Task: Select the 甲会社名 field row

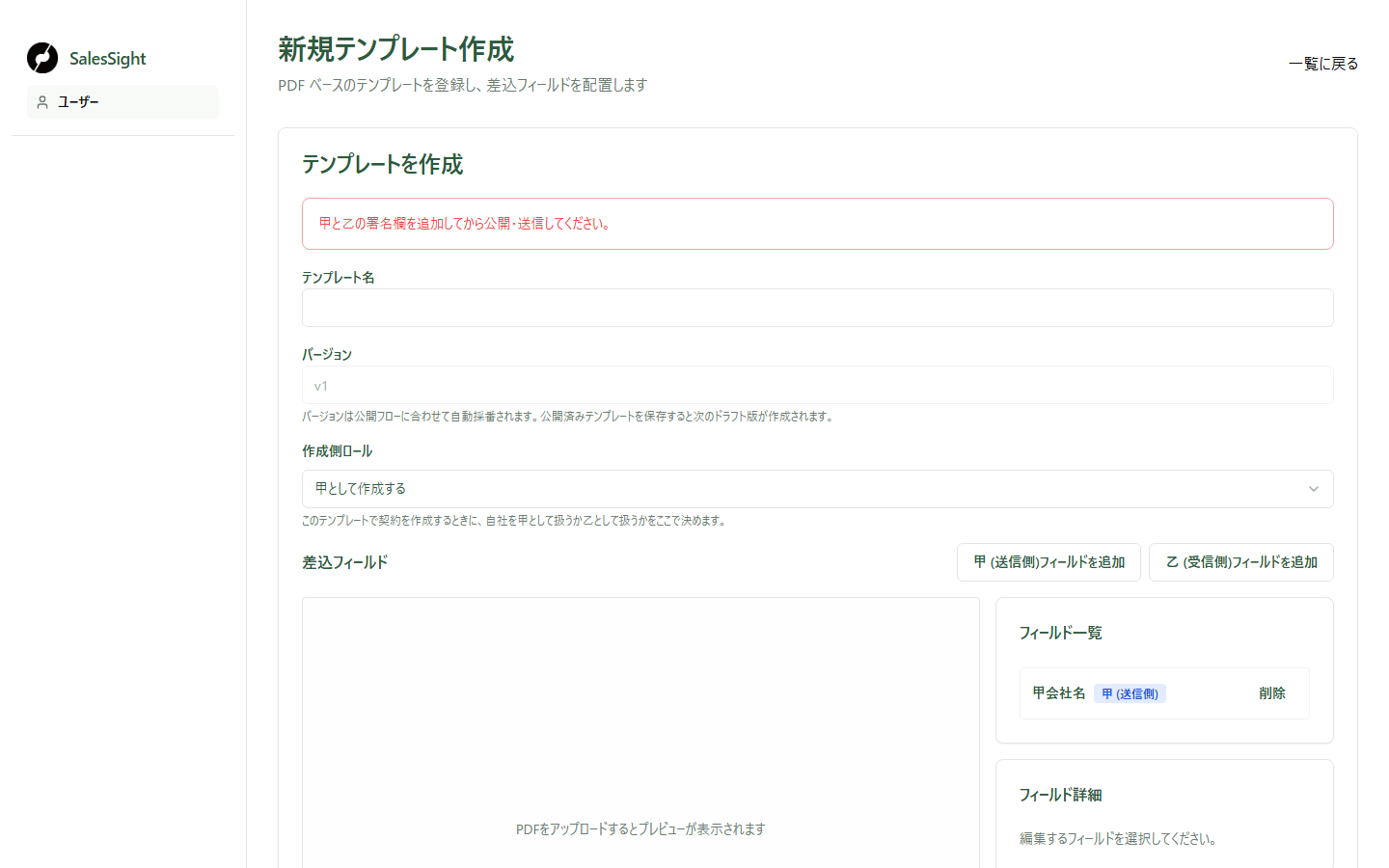Action: [x=1164, y=693]
